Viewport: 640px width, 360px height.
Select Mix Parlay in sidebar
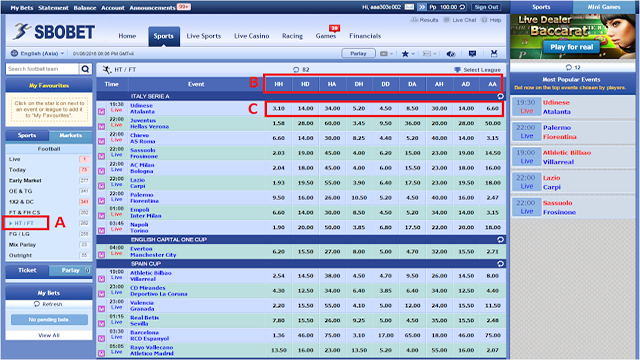pos(22,244)
